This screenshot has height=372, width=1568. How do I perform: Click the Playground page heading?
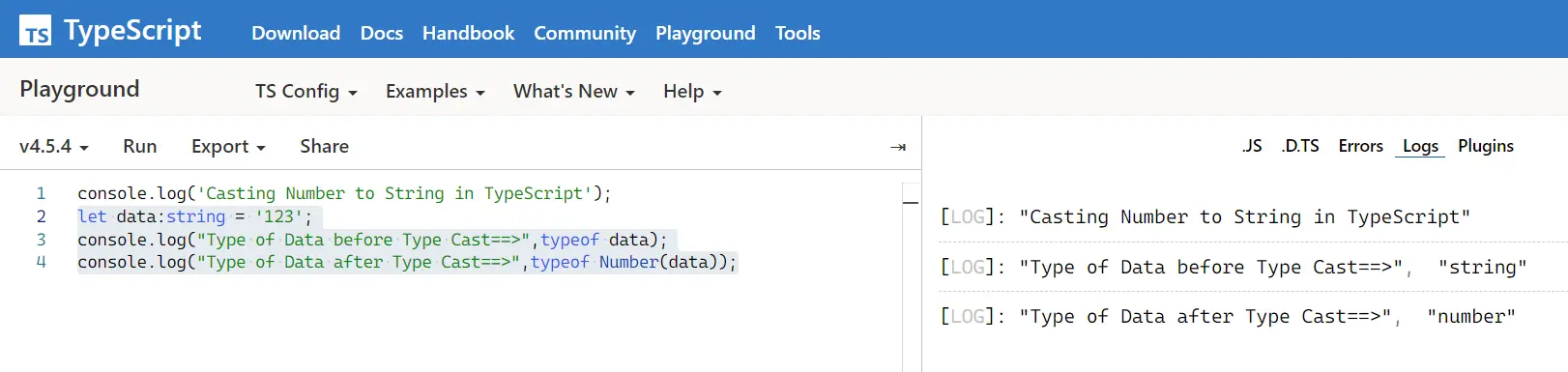[x=79, y=89]
